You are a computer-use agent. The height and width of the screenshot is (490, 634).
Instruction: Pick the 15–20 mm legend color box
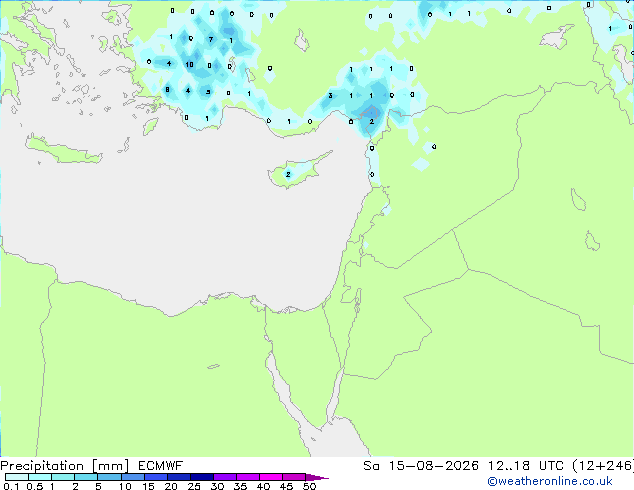pyautogui.click(x=155, y=477)
